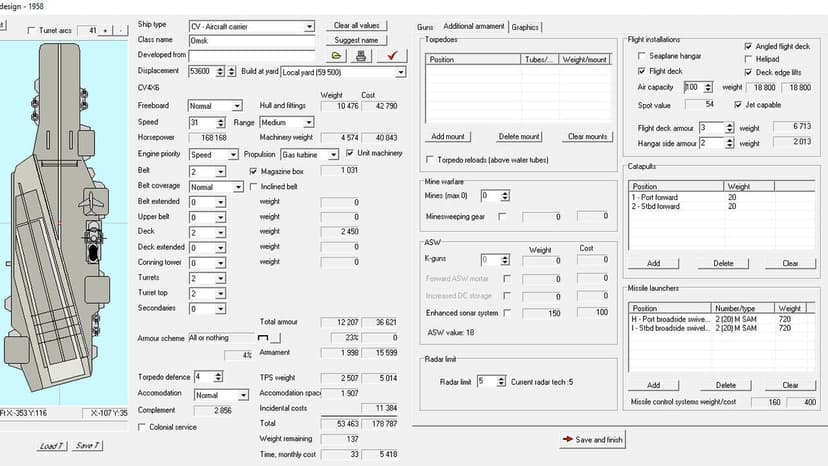The height and width of the screenshot is (466, 828).
Task: Click the Load T button
Action: (52, 446)
